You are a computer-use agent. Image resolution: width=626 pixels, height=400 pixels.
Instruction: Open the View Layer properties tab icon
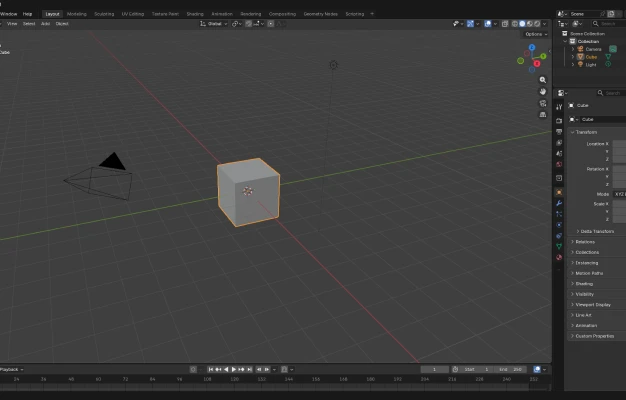(x=559, y=143)
